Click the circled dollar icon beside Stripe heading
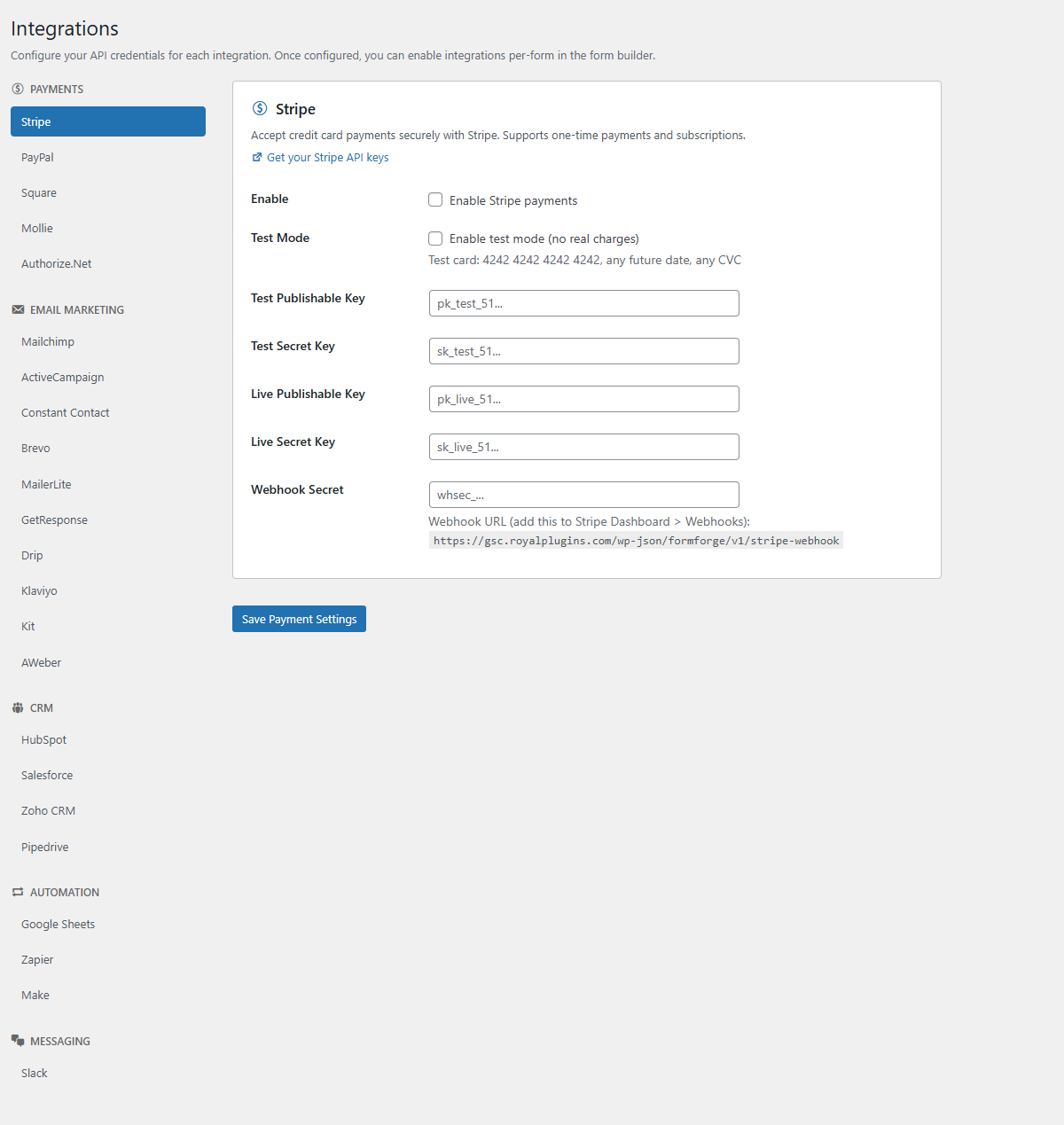This screenshot has width=1064, height=1125. coord(261,108)
